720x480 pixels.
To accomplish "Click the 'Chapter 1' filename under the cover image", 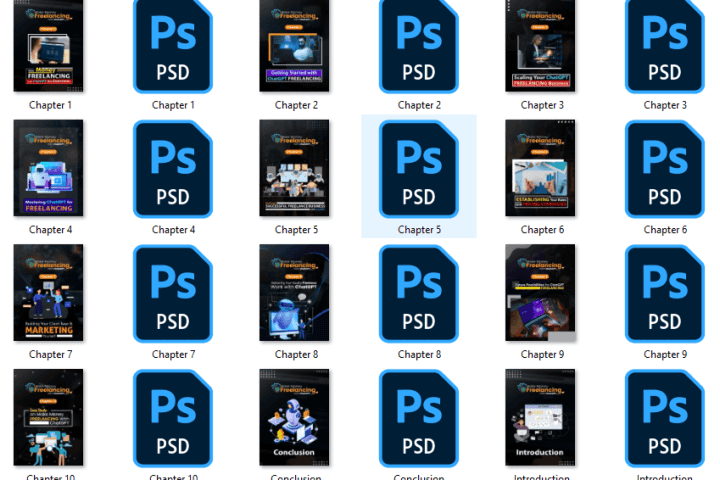I will click(50, 105).
